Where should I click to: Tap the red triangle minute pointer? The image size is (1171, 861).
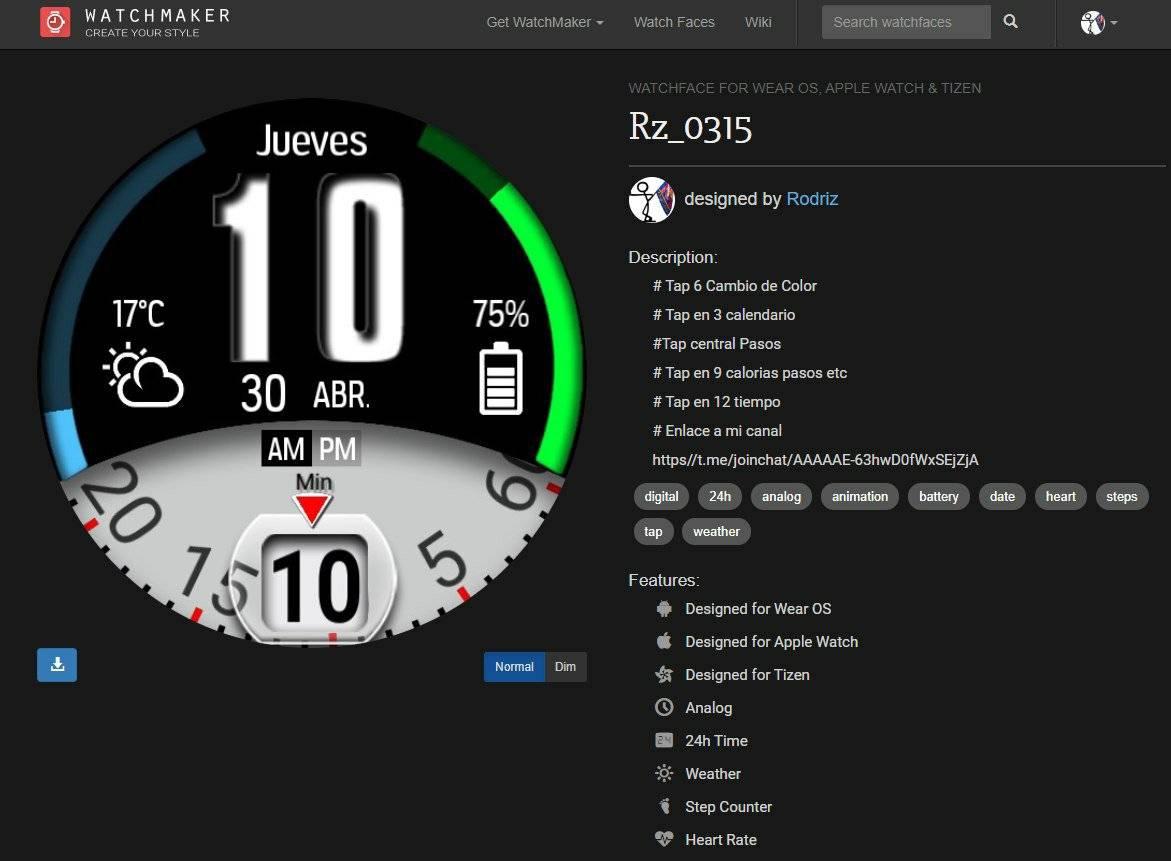pyautogui.click(x=312, y=510)
